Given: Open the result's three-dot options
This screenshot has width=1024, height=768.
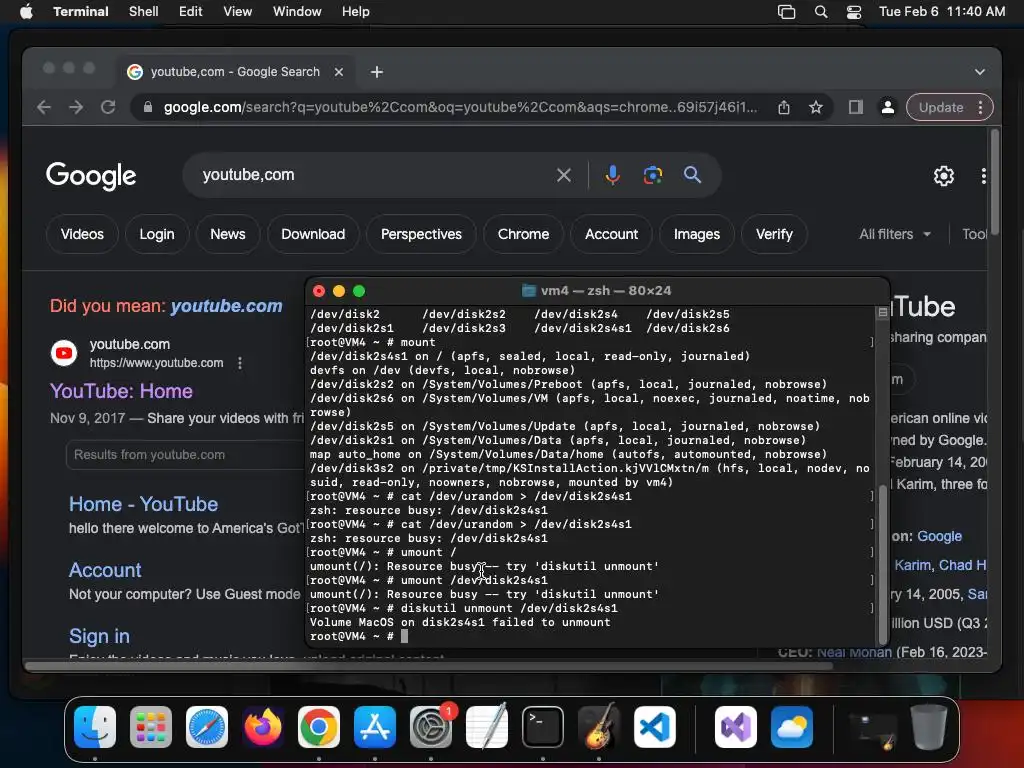Looking at the screenshot, I should 240,363.
